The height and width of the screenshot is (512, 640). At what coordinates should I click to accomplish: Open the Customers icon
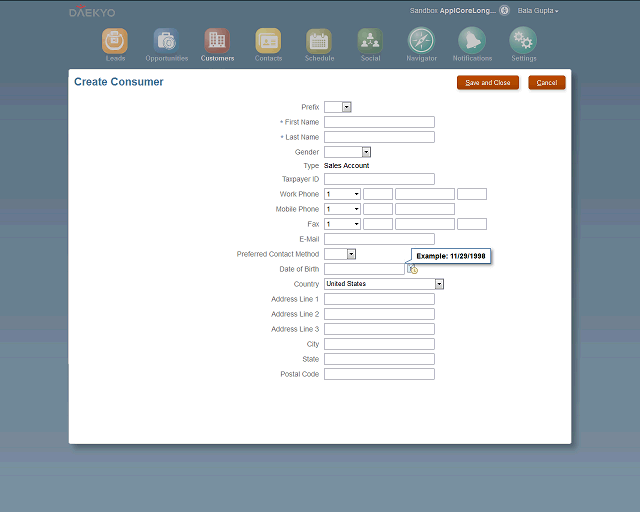(217, 41)
